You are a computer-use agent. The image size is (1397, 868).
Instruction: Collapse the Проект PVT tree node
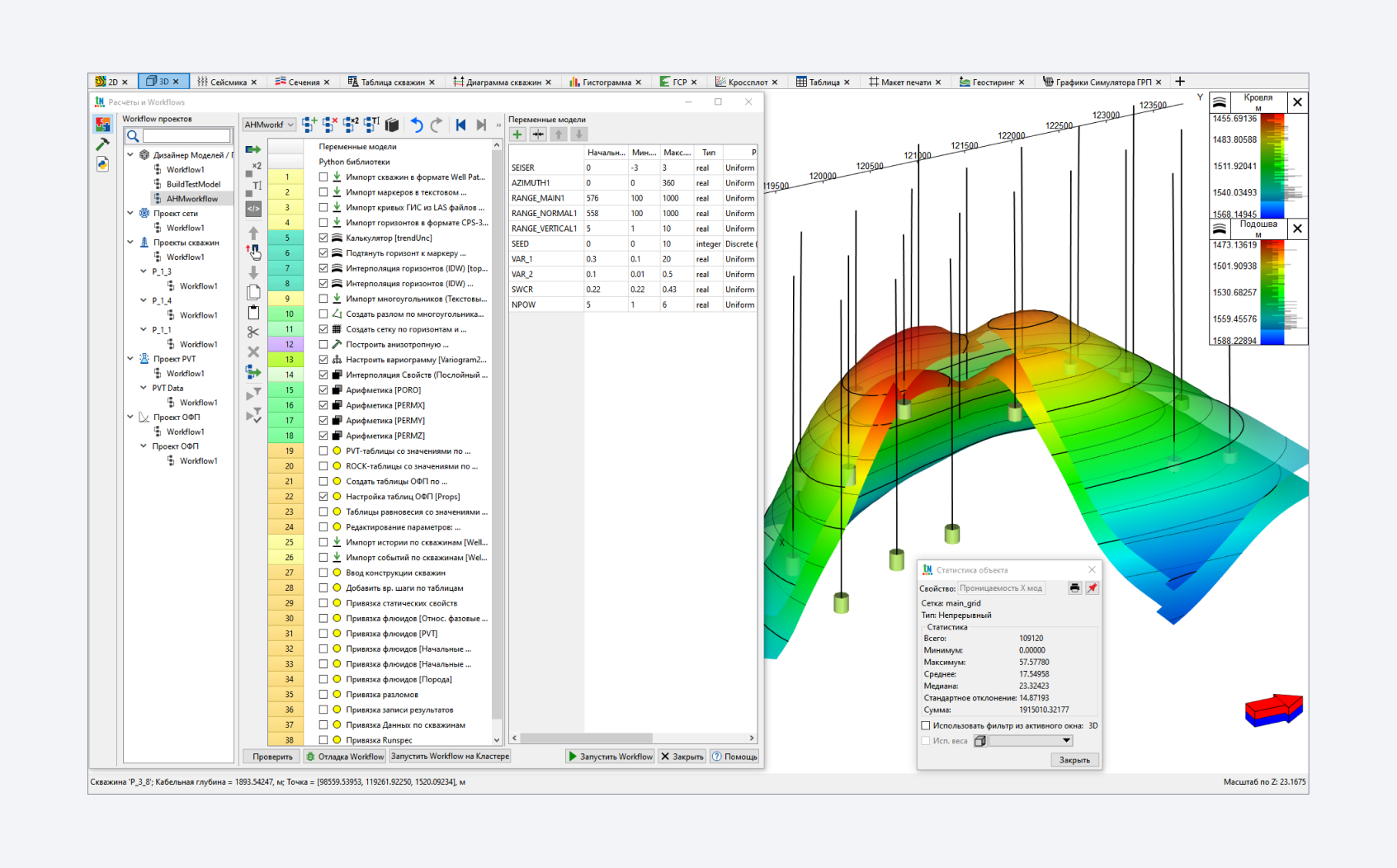130,359
